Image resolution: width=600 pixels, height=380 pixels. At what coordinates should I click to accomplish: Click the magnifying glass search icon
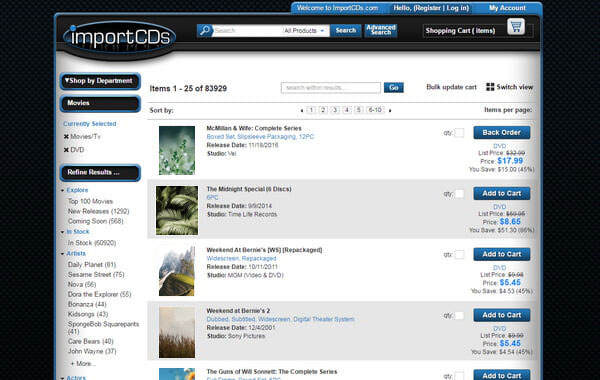click(x=205, y=30)
